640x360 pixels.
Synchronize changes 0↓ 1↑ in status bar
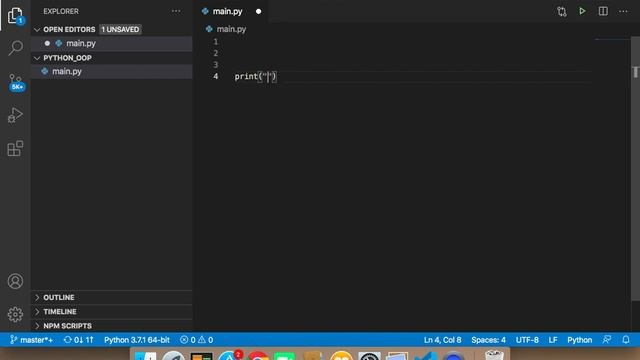78,340
